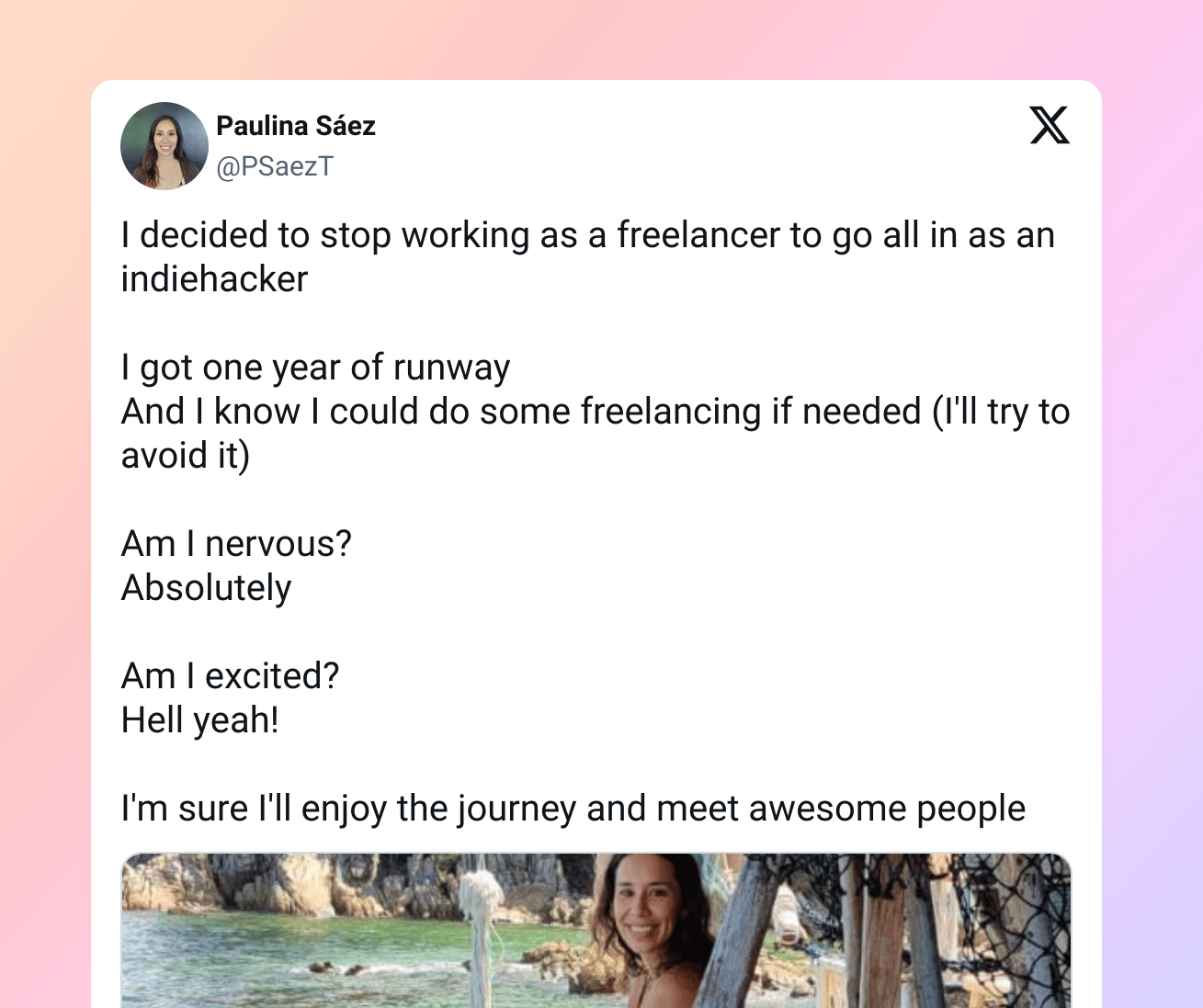Select the "Am I nervous?" question
This screenshot has width=1203, height=1008.
237,544
